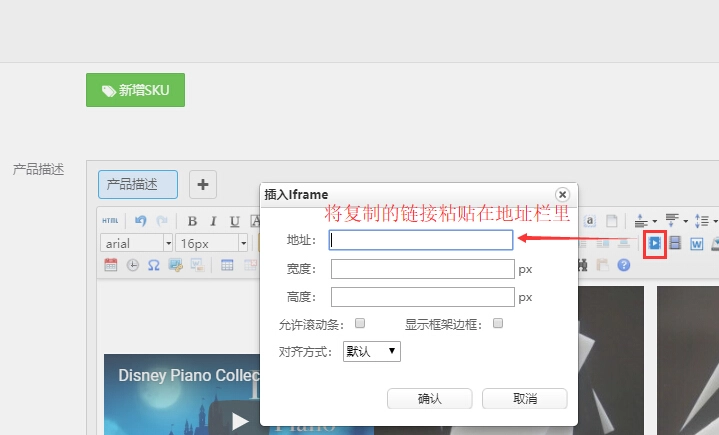Toggle italic text formatting

(x=213, y=221)
